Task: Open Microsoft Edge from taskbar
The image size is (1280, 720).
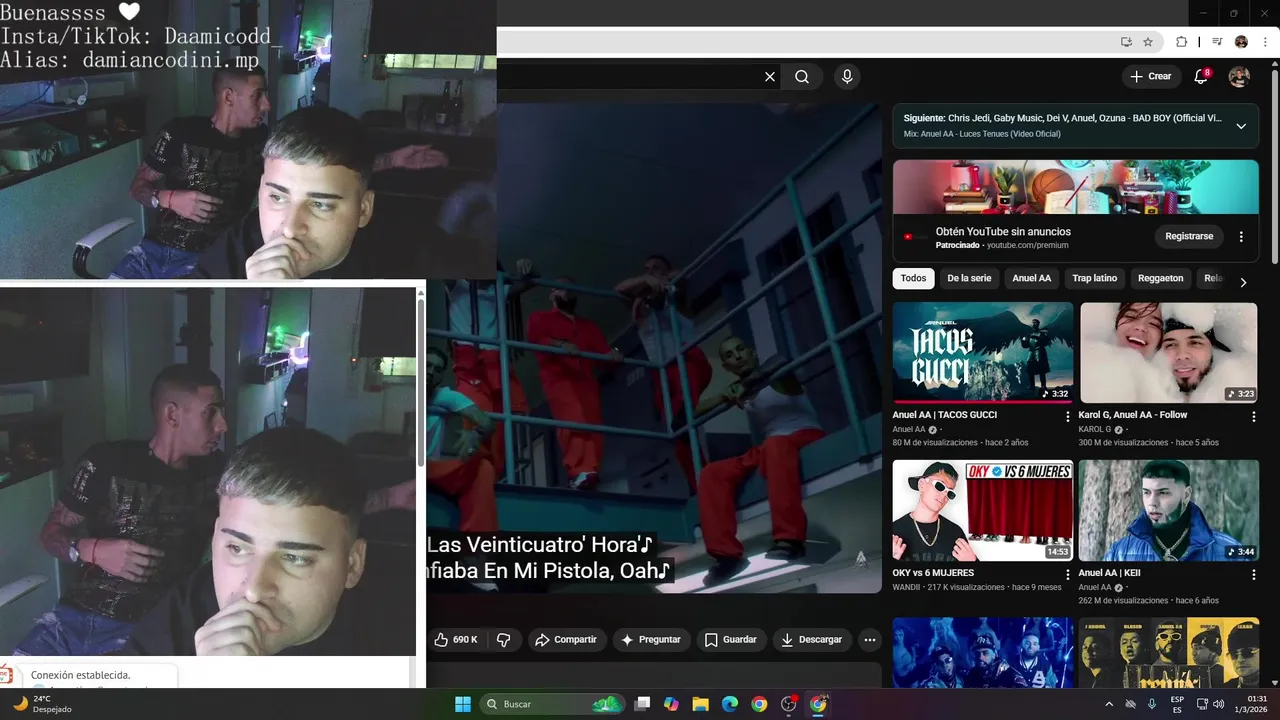Action: coord(730,704)
